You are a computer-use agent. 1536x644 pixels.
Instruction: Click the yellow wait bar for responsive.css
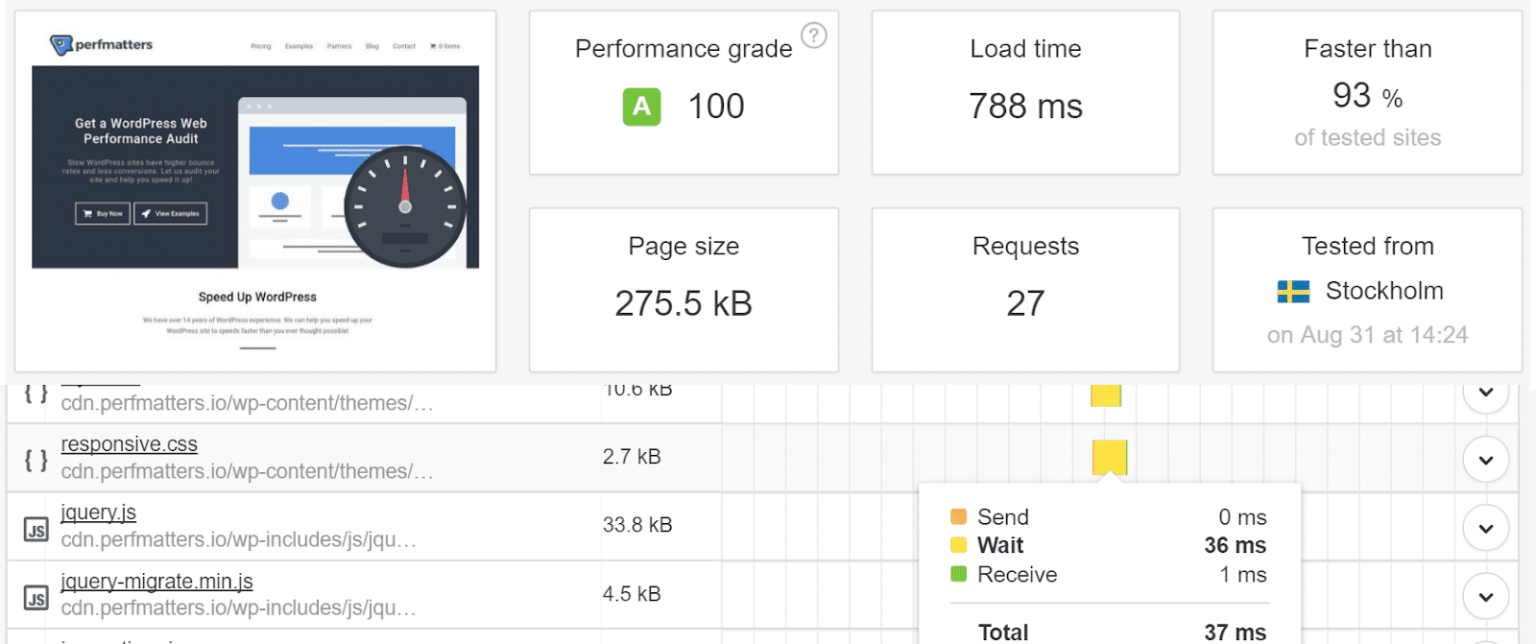pos(1112,458)
